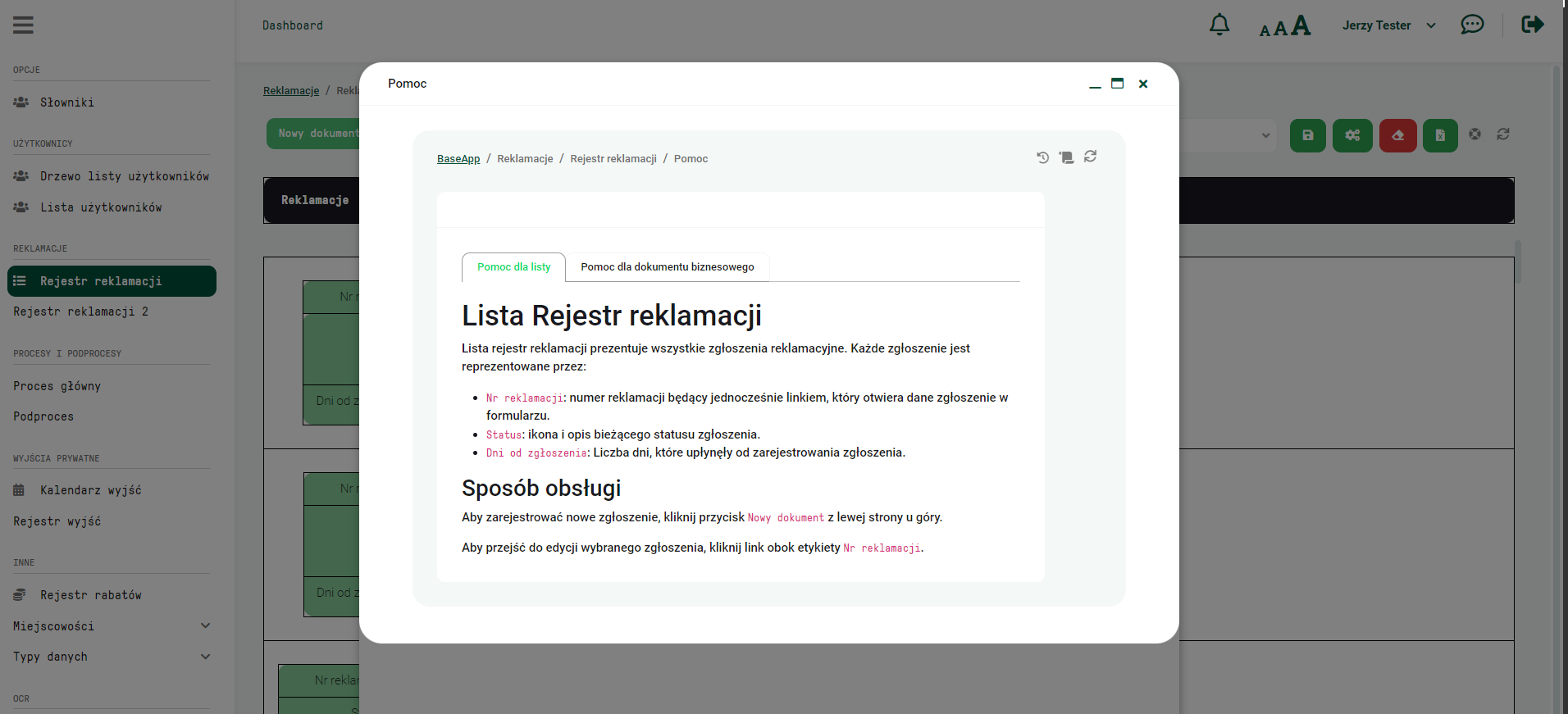Open Kalendarz wyjść in the sidebar
Screen dimensions: 1568x714
90,490
